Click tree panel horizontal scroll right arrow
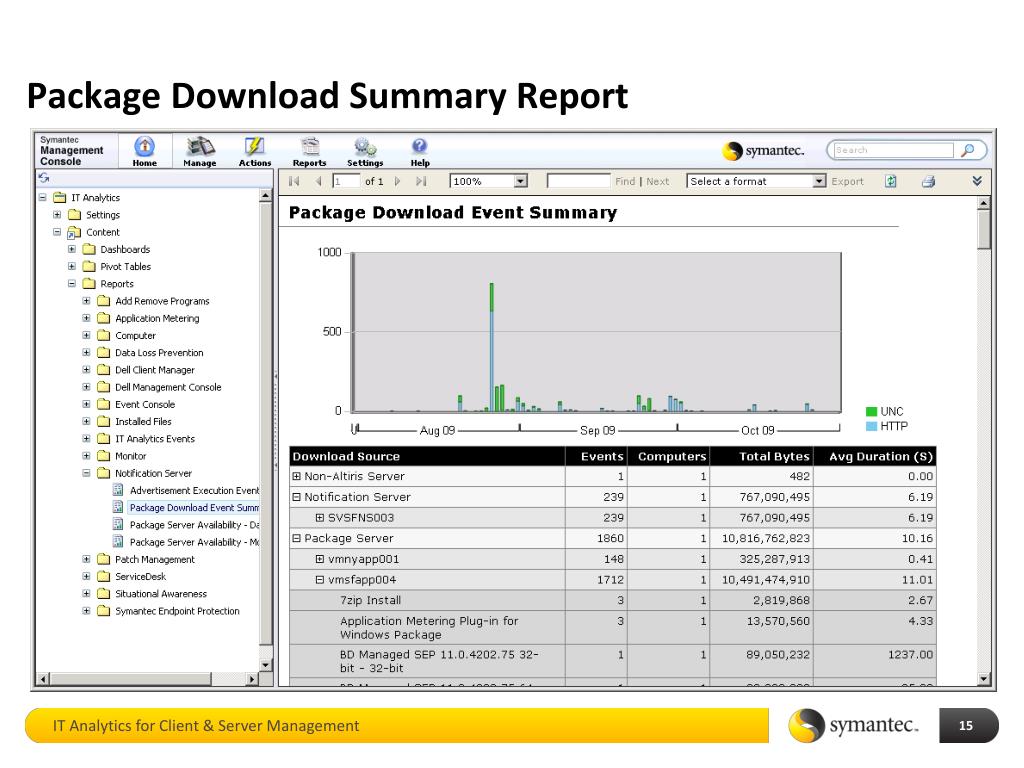 click(252, 679)
